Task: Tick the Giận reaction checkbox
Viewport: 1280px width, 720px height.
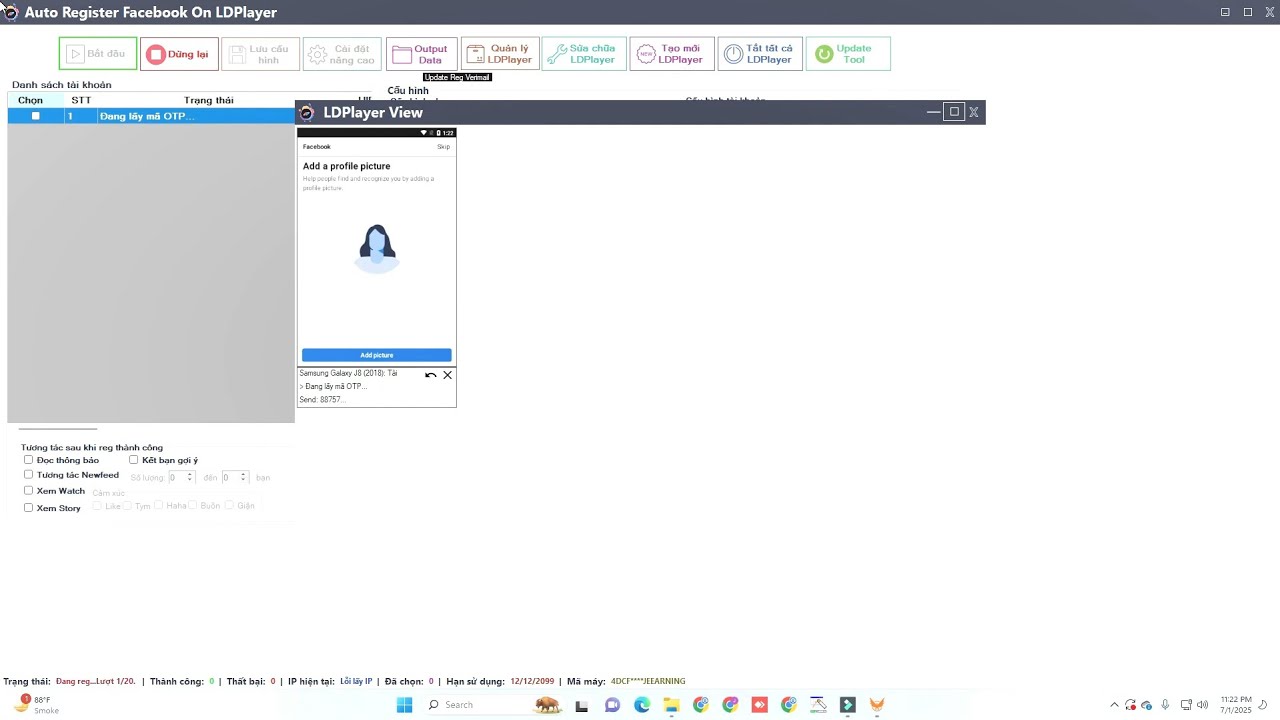Action: [230, 506]
